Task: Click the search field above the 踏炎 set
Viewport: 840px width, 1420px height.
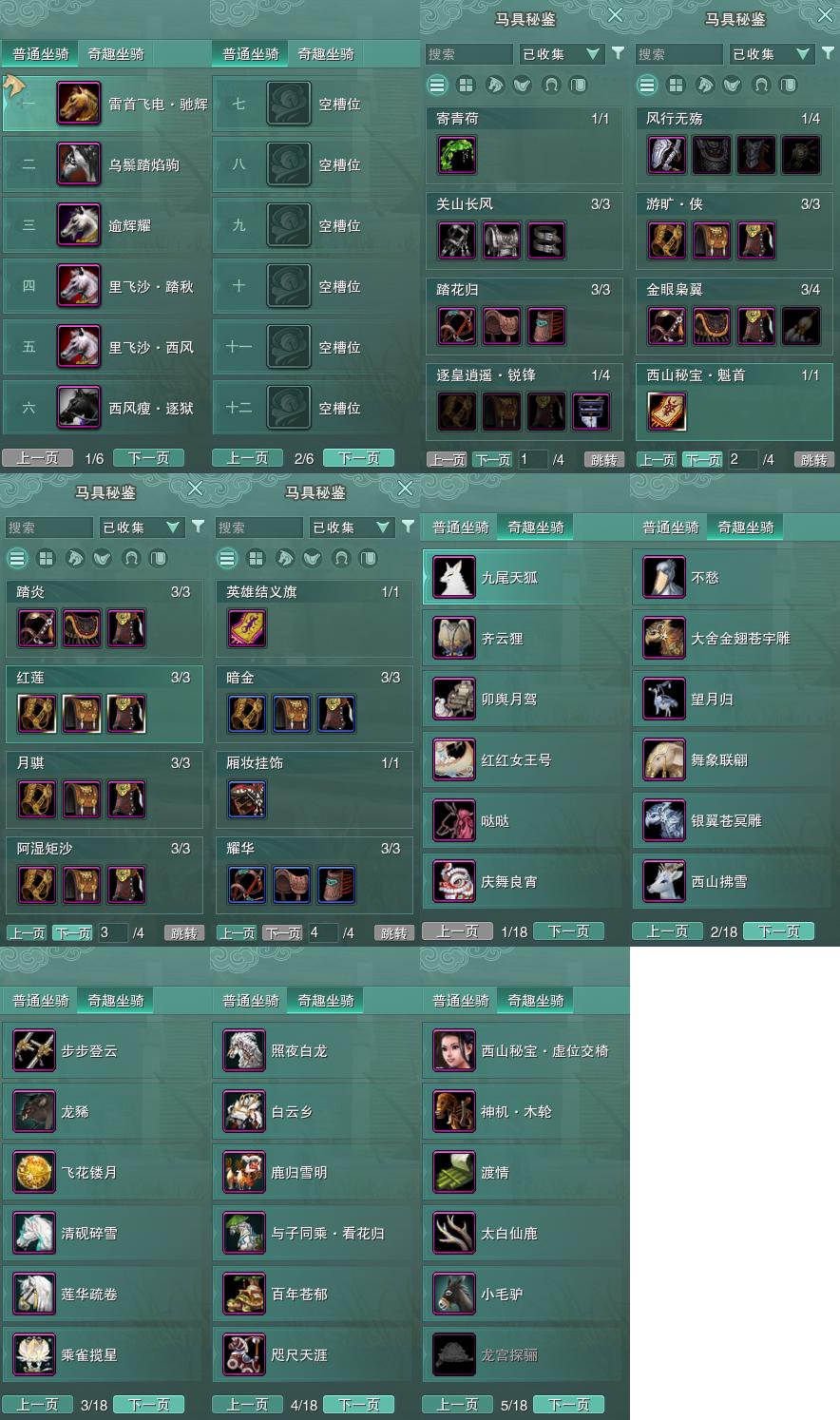Action: [x=48, y=528]
